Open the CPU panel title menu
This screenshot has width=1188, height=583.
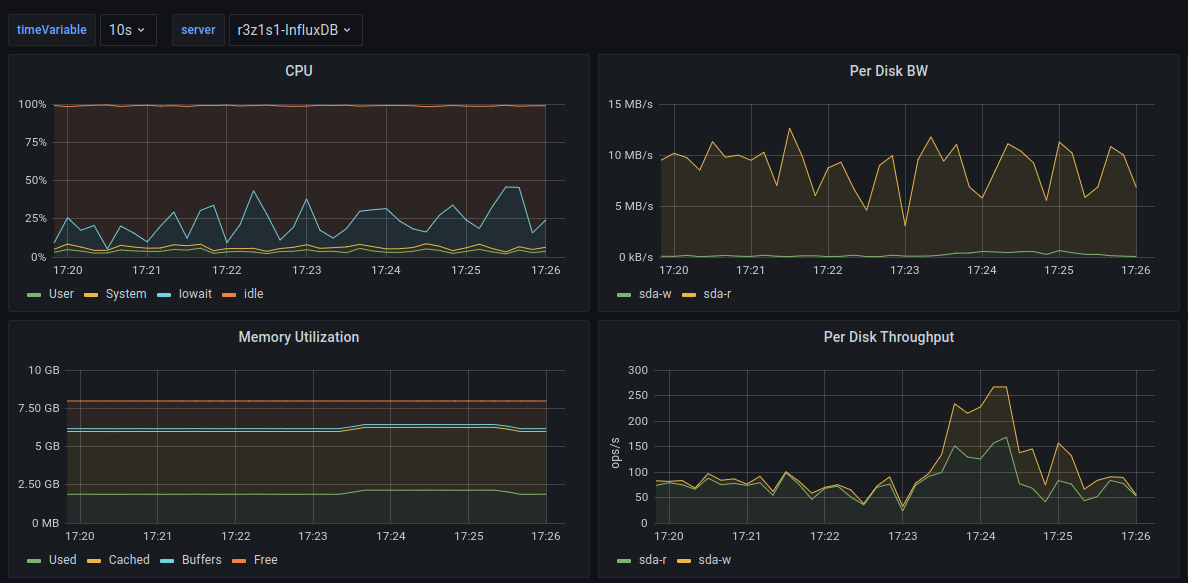point(298,71)
